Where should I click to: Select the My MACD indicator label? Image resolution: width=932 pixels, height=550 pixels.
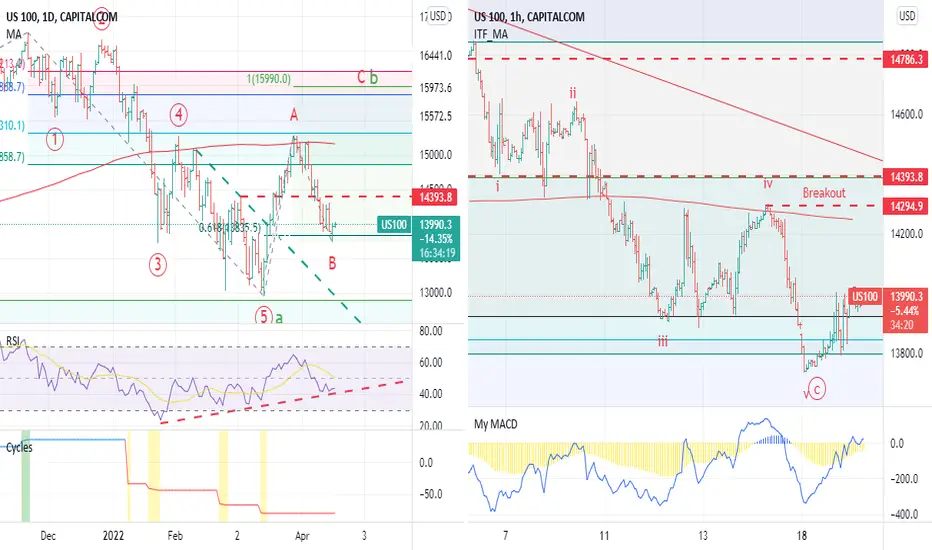(x=496, y=424)
